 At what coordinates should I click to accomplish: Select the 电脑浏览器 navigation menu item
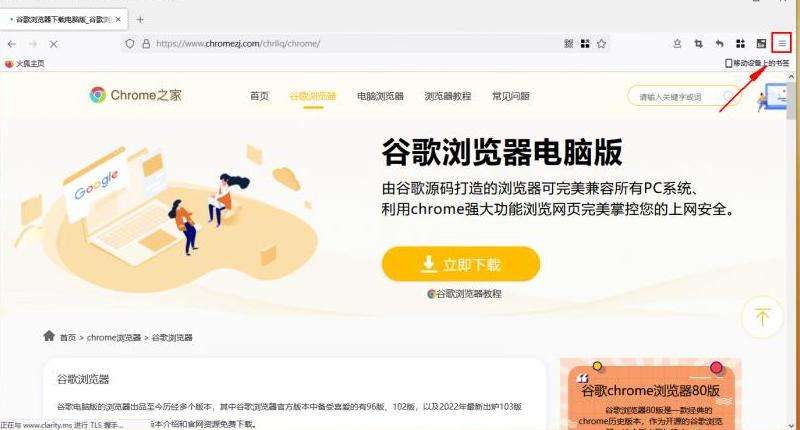(x=380, y=96)
